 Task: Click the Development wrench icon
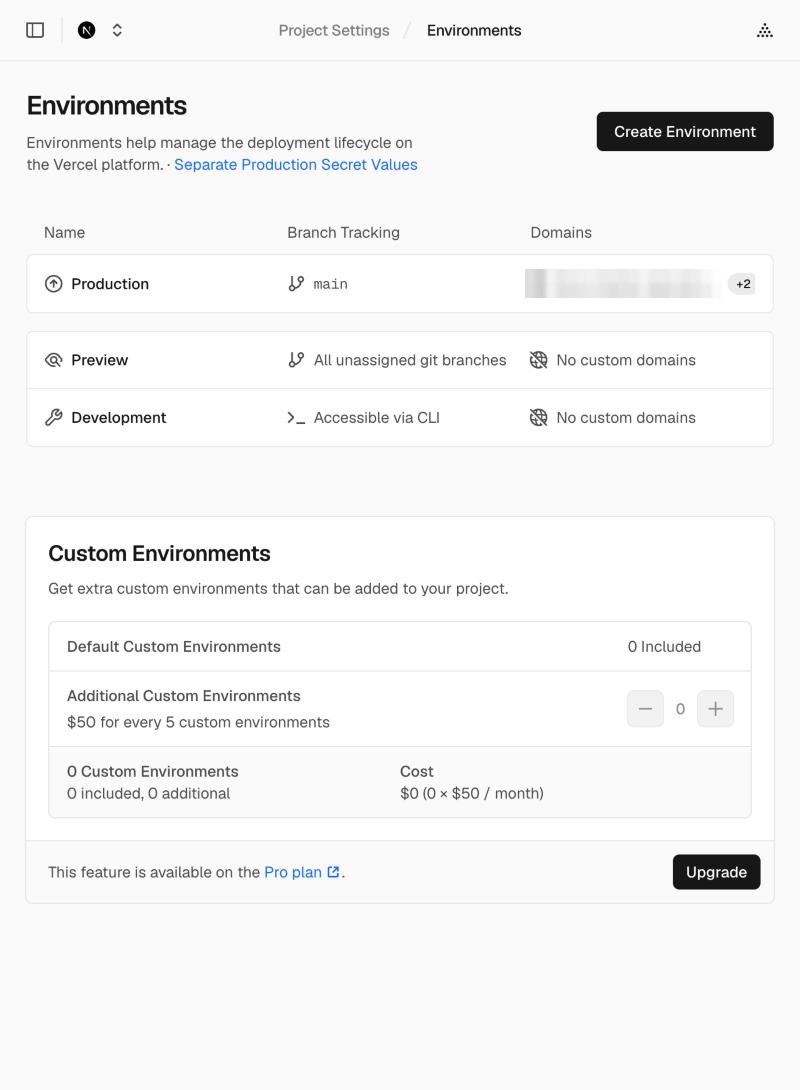54,417
